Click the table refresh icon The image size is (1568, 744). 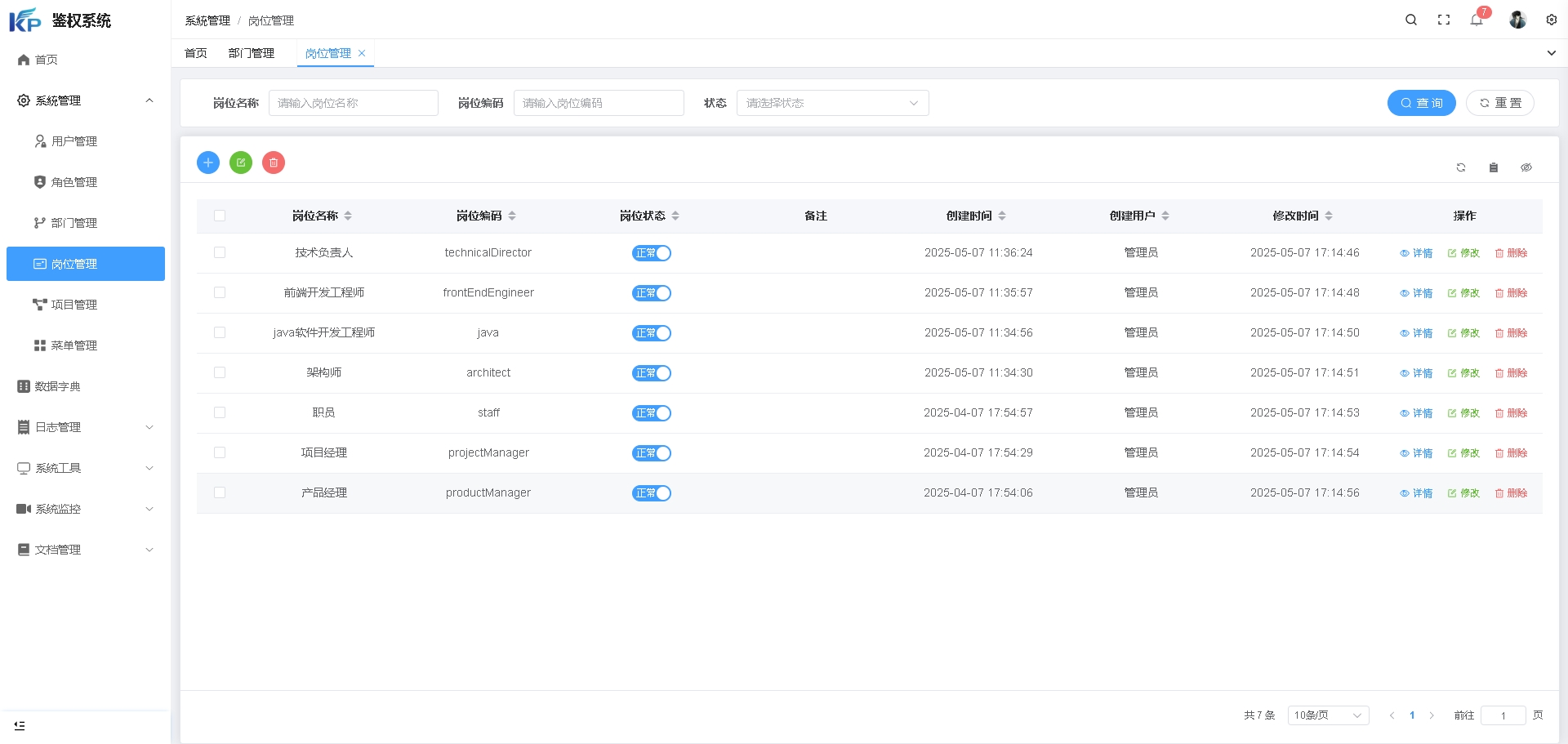click(x=1461, y=167)
